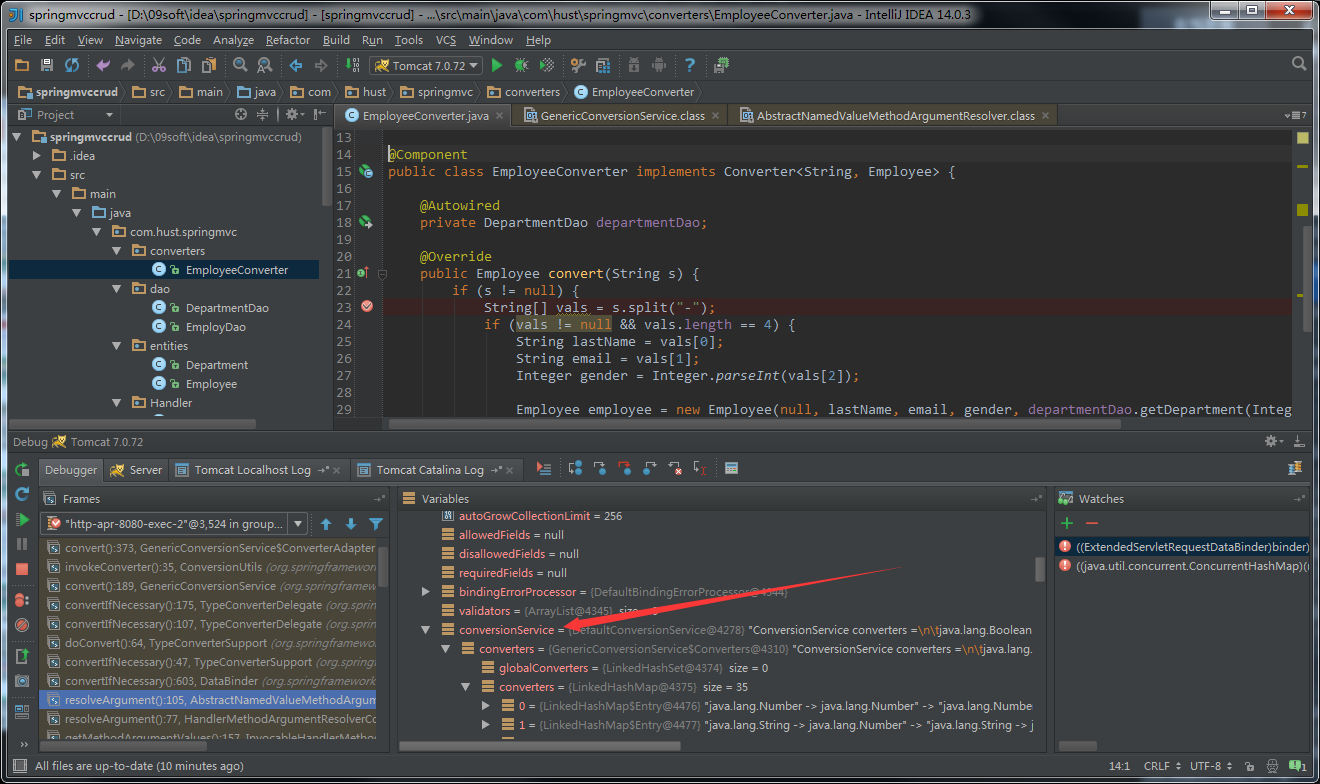Toggle the Mute Breakpoints icon
This screenshot has height=784, width=1320.
22,624
